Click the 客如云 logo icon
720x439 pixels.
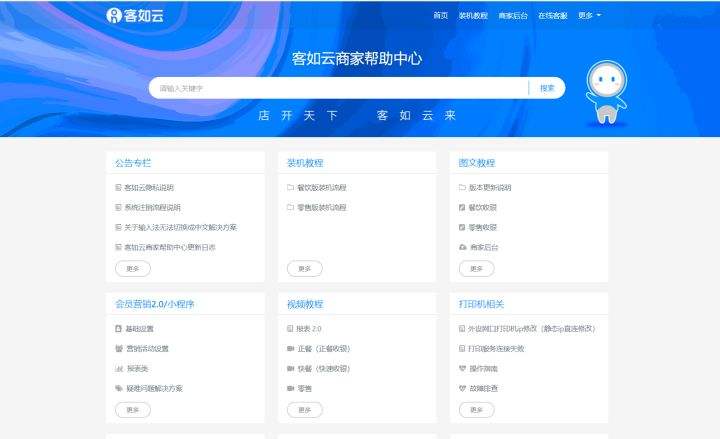point(113,16)
